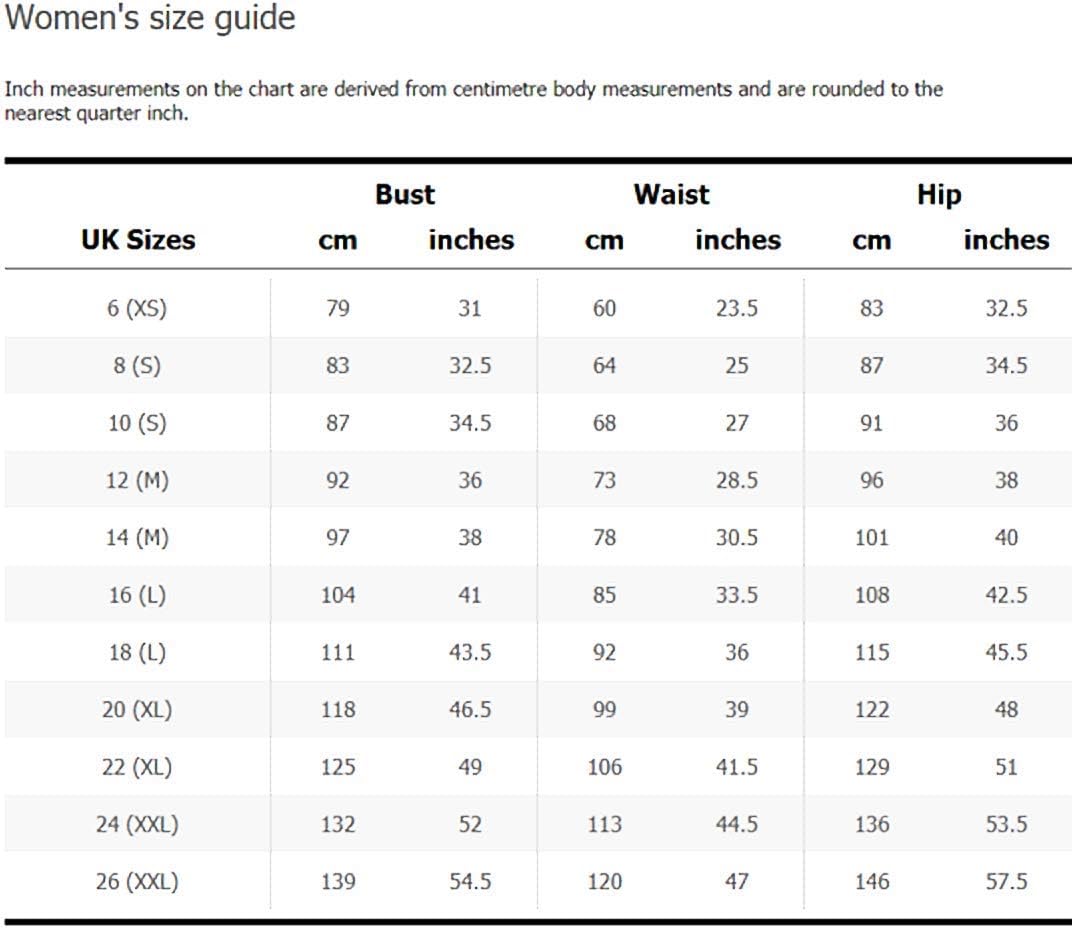Select the 20 (XL) size row label
This screenshot has height=928, width=1072.
[x=137, y=711]
